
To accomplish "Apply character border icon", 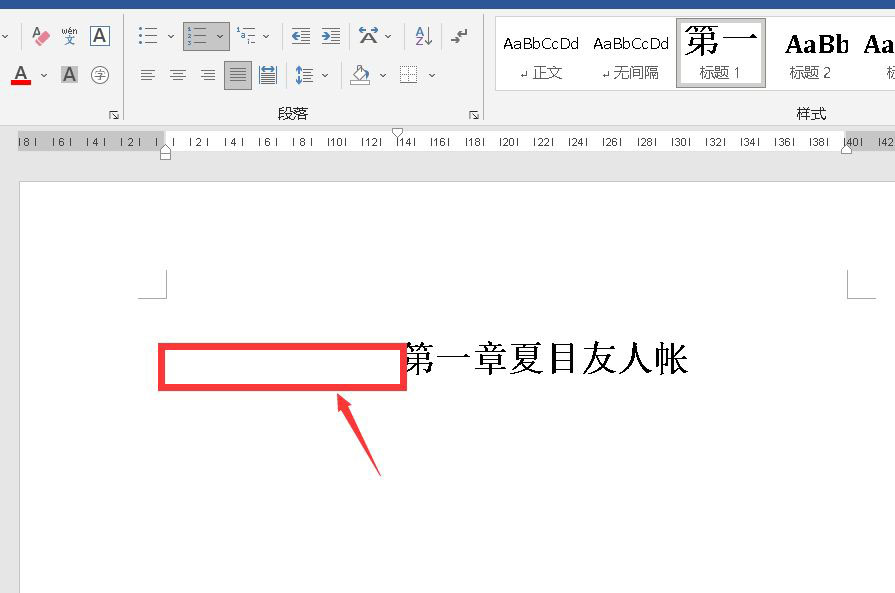I will pyautogui.click(x=100, y=37).
